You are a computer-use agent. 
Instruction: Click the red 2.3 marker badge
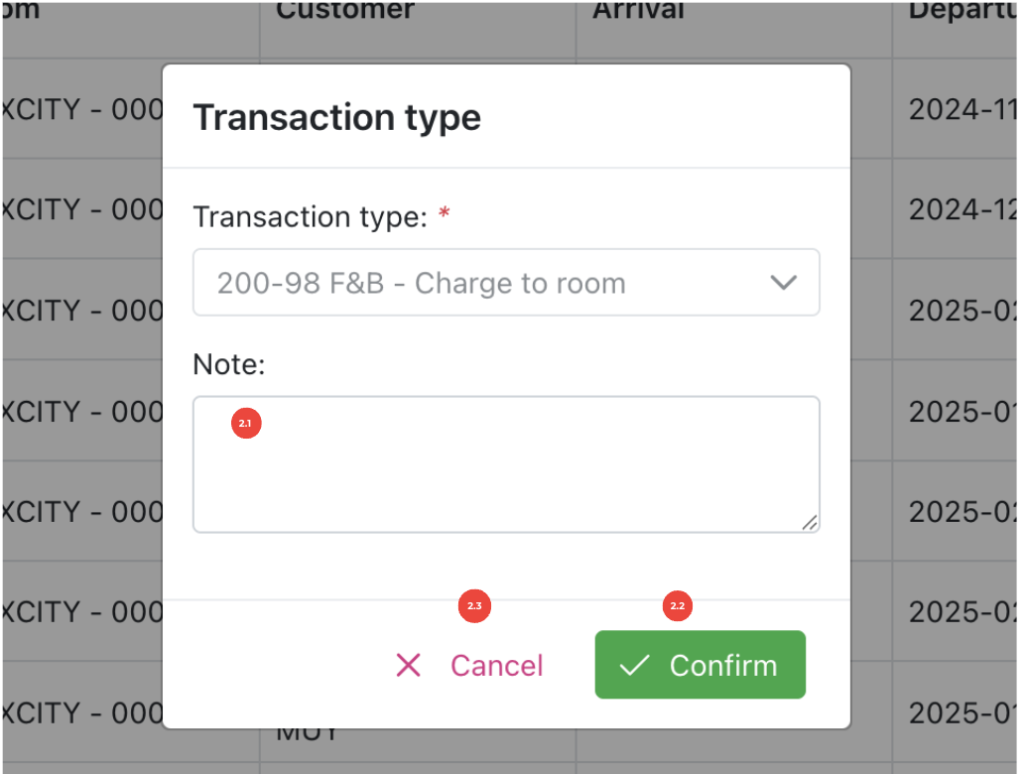click(x=474, y=606)
